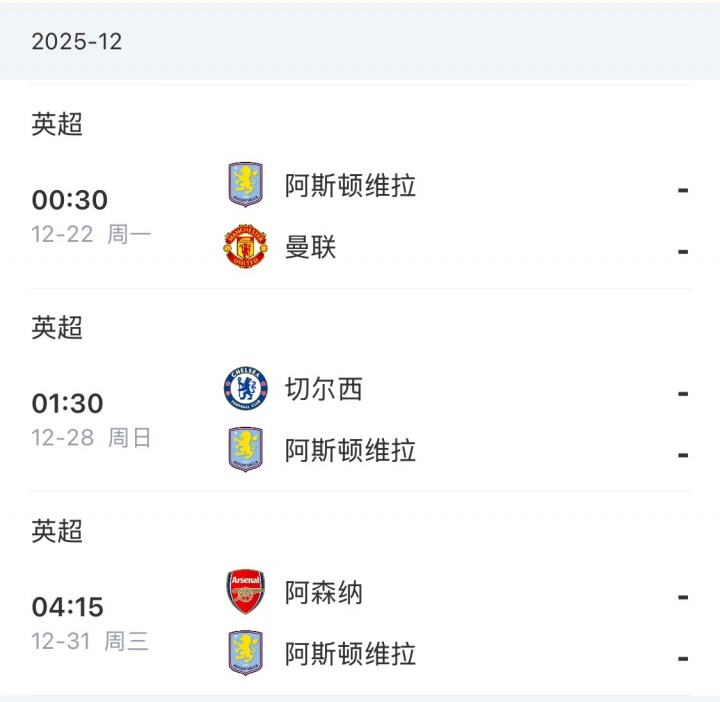The height and width of the screenshot is (702, 720).
Task: Tap the score dash beside 切尔西
Action: point(683,392)
